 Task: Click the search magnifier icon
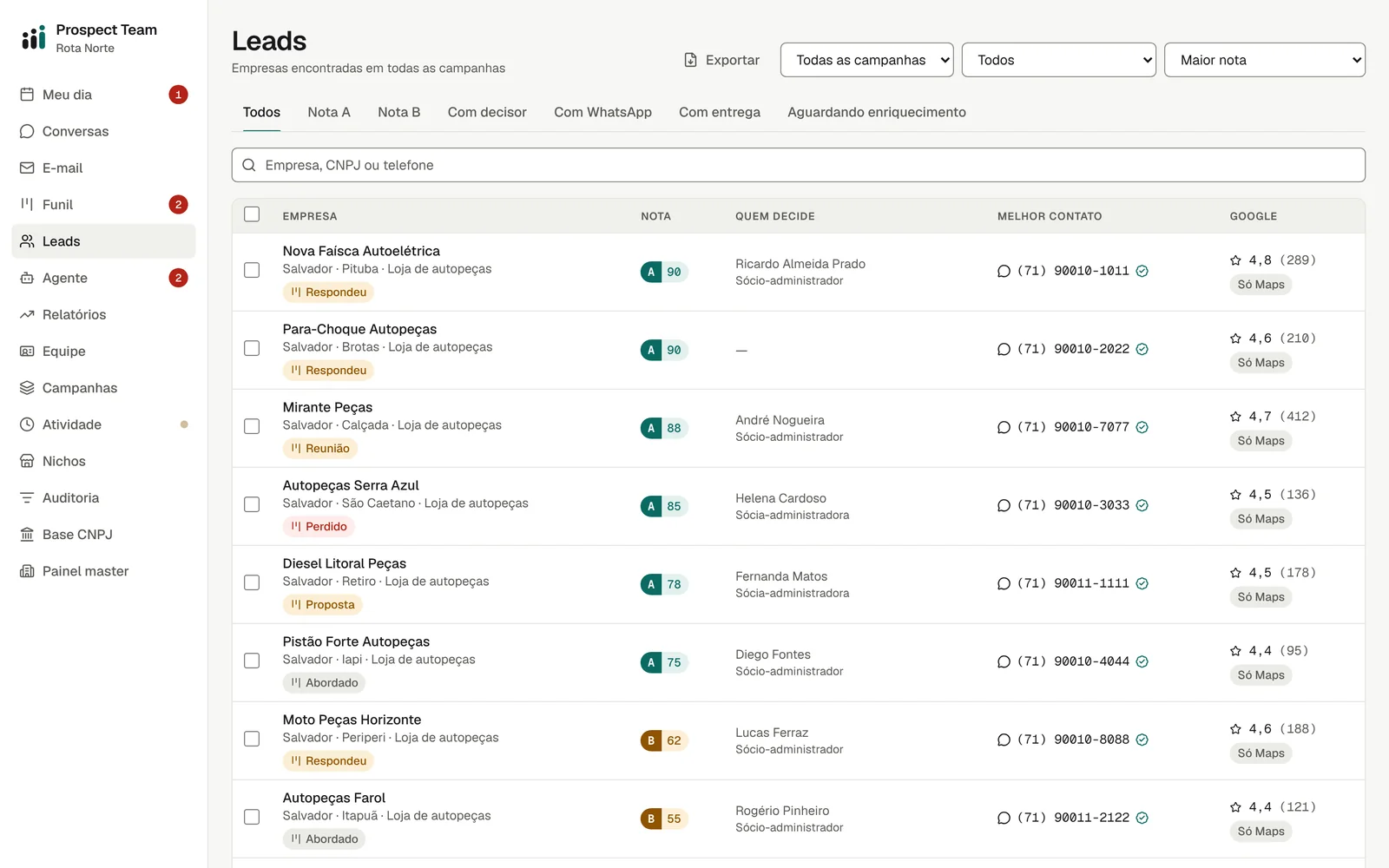click(249, 165)
